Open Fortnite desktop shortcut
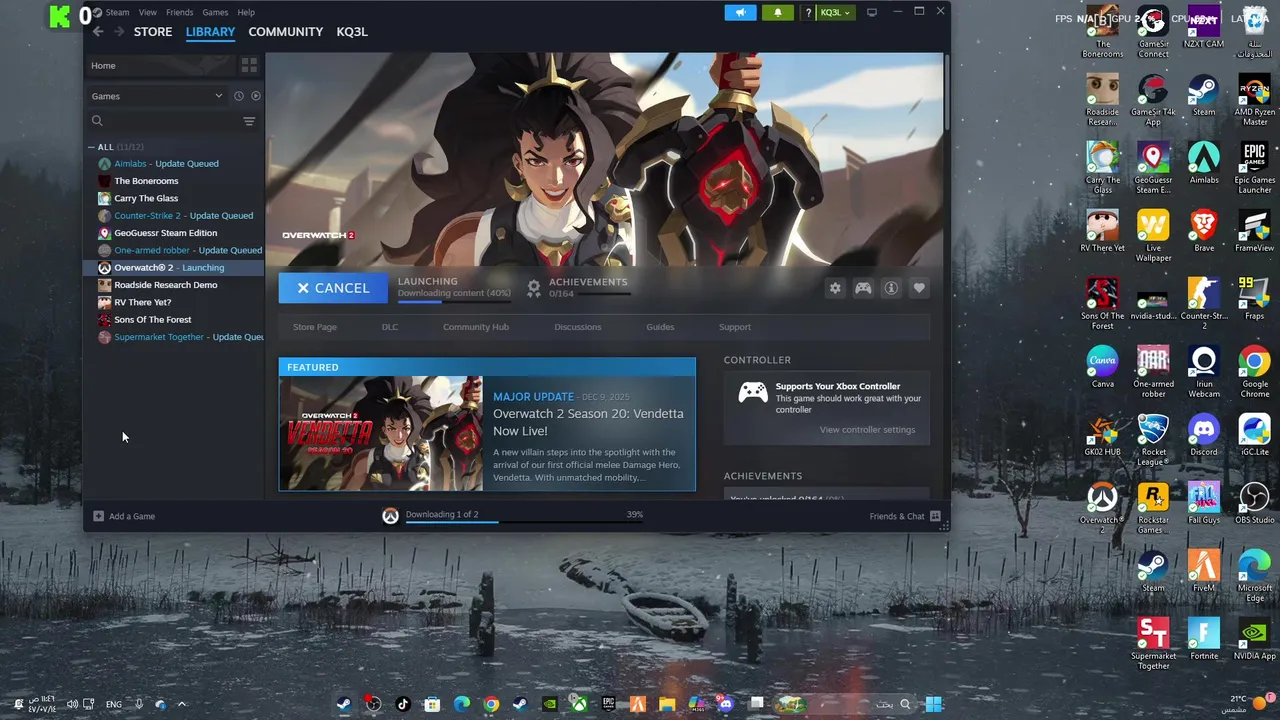 [x=1204, y=640]
